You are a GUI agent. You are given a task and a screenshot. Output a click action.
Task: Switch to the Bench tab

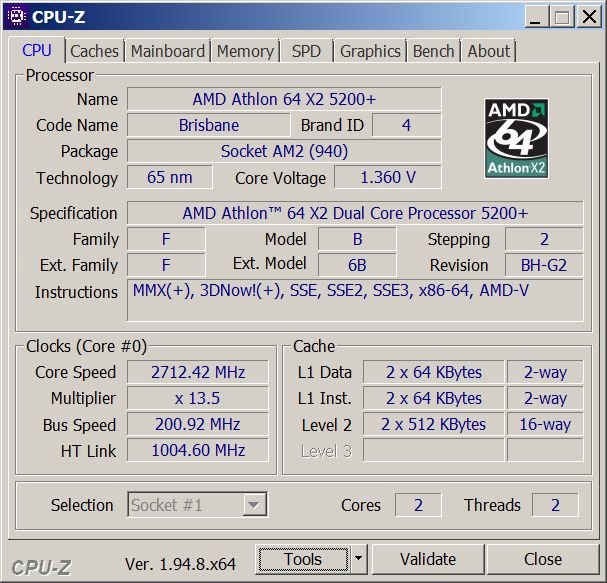pos(433,51)
